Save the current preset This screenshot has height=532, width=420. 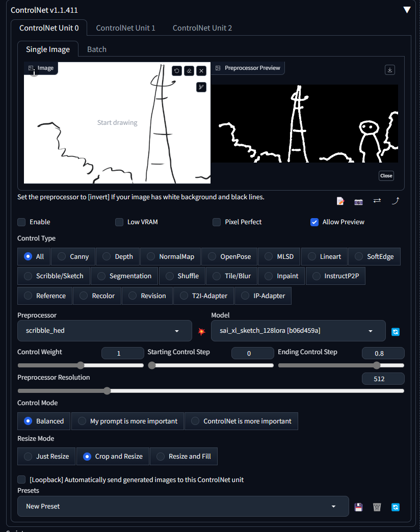(359, 507)
